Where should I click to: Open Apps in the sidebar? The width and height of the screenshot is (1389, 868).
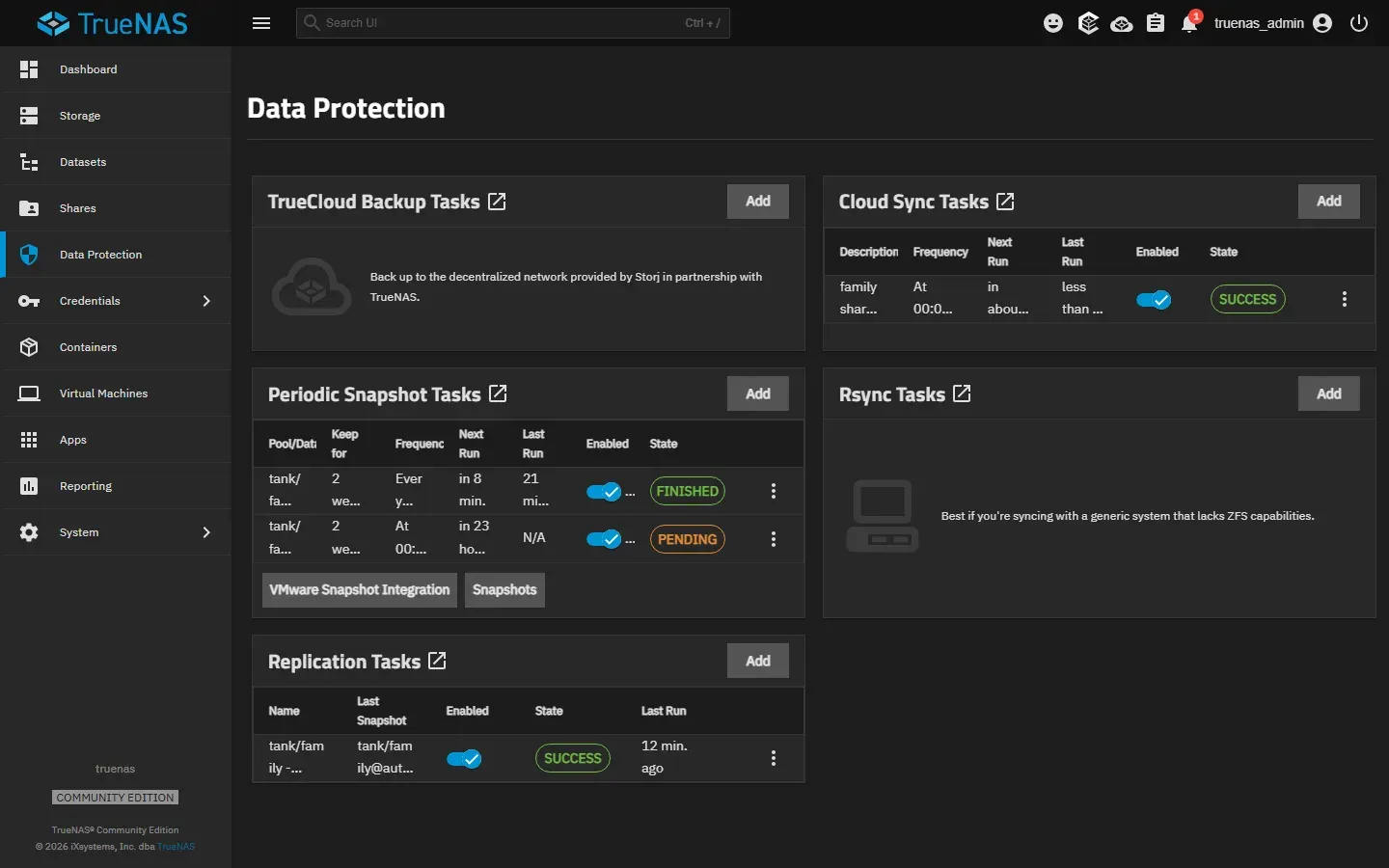(x=116, y=440)
